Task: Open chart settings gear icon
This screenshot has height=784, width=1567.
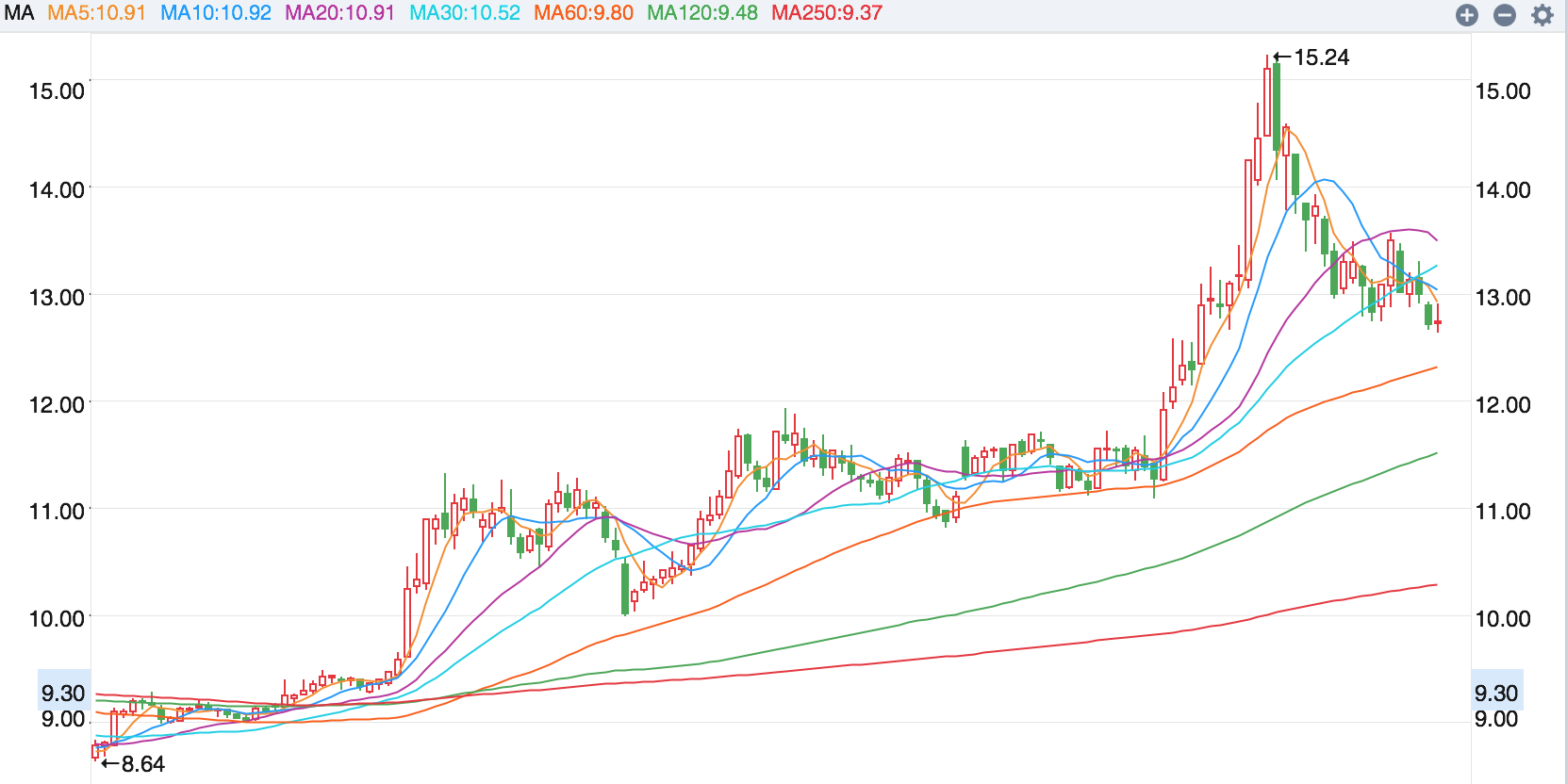Action: pyautogui.click(x=1542, y=15)
